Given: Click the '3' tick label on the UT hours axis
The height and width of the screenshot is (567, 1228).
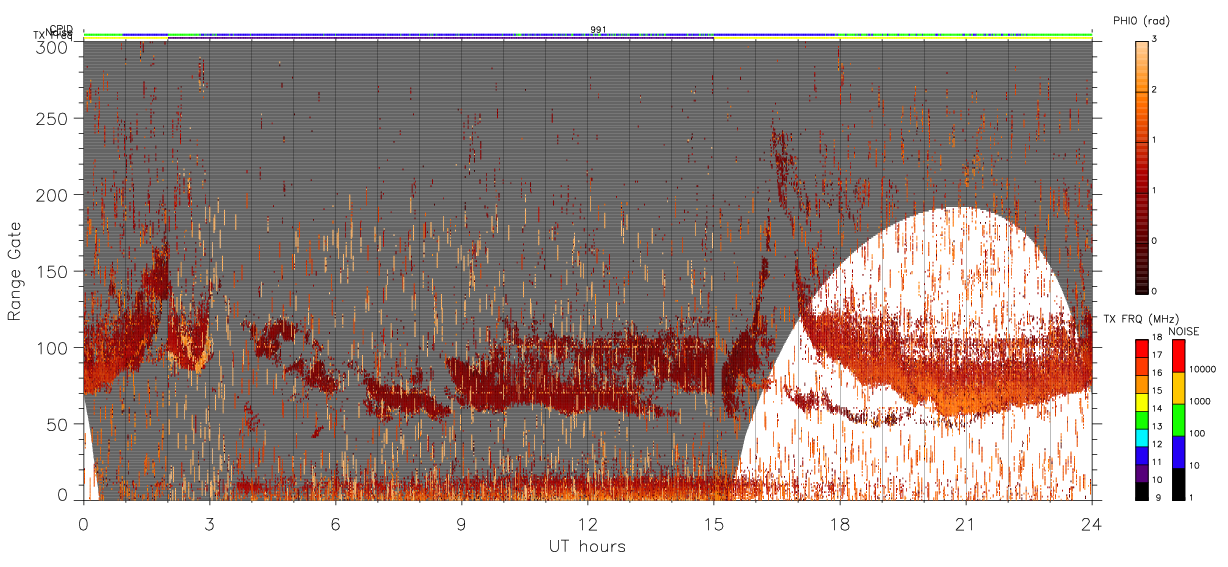Looking at the screenshot, I should coord(209,523).
